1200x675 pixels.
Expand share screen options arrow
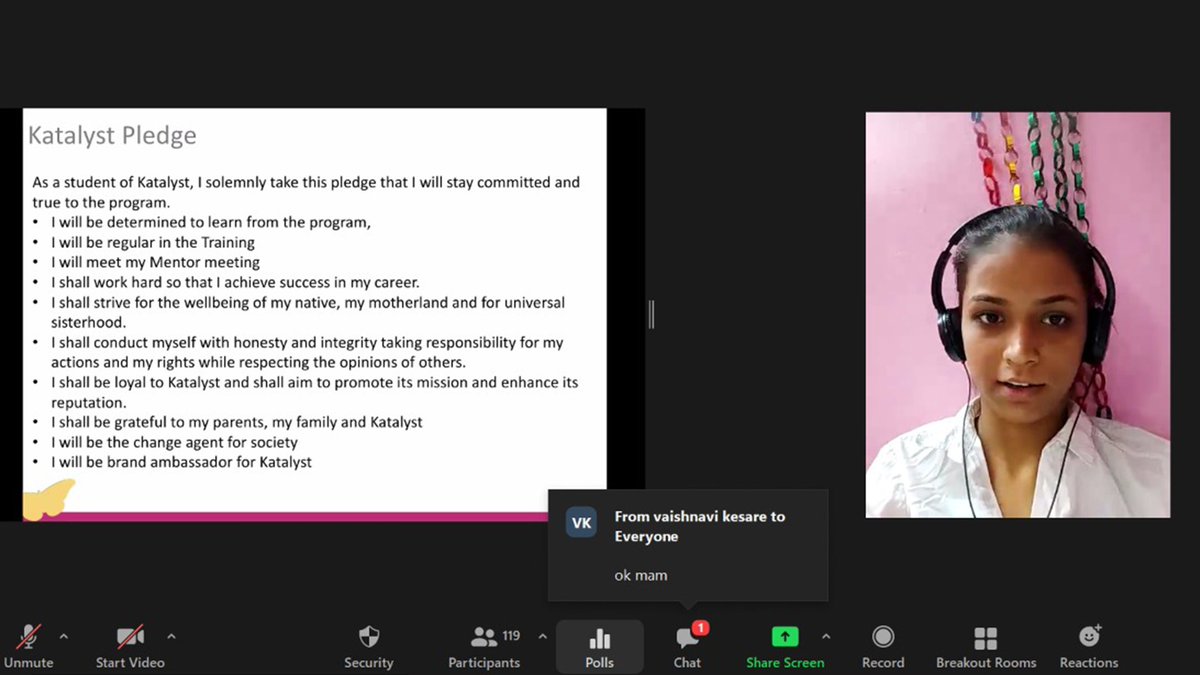click(826, 636)
